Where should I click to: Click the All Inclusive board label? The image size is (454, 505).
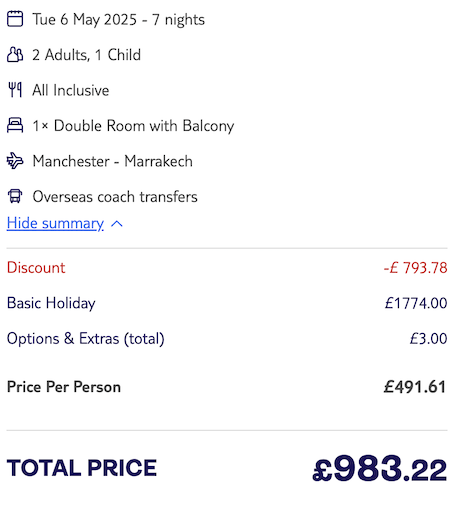coord(71,90)
